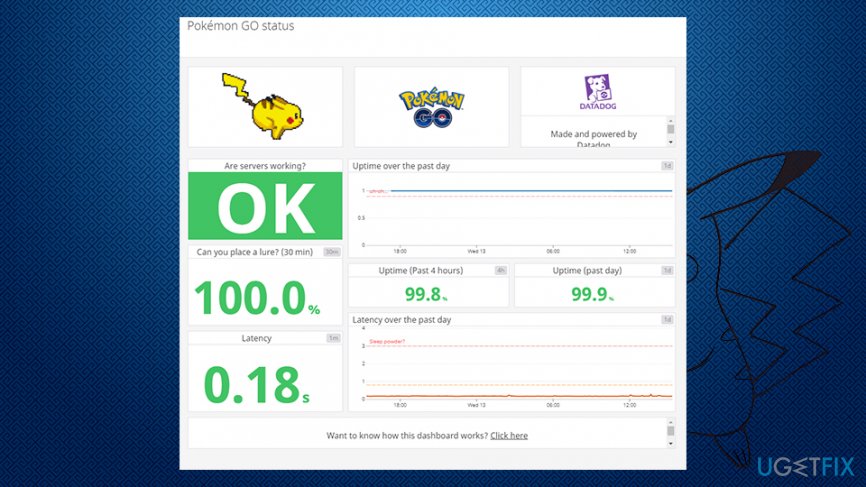The image size is (866, 487).
Task: Click the 30m badge on the lure widget
Action: [331, 252]
